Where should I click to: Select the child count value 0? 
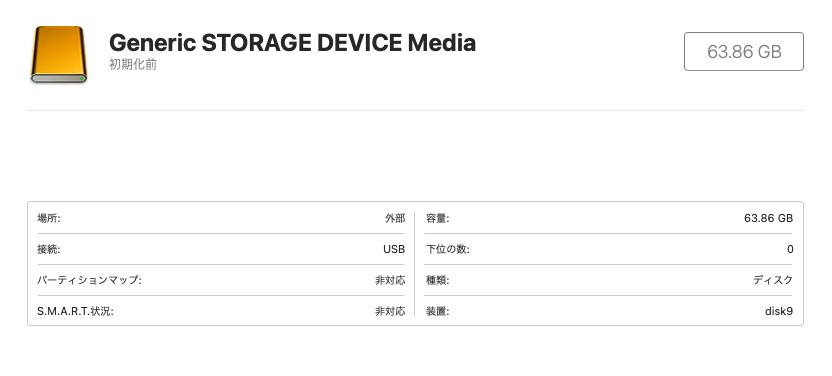[790, 249]
